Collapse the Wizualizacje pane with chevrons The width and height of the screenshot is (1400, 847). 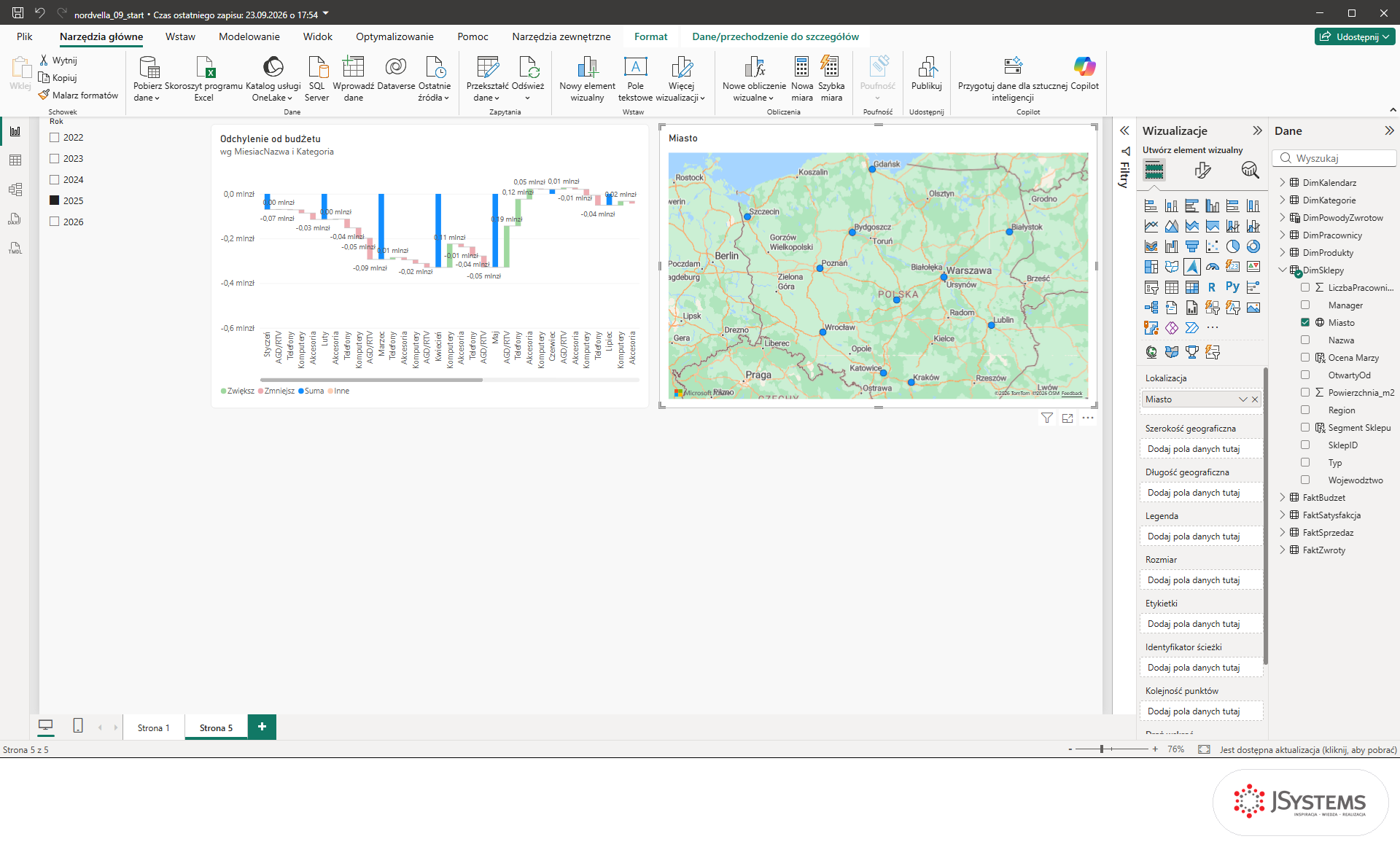1257,130
